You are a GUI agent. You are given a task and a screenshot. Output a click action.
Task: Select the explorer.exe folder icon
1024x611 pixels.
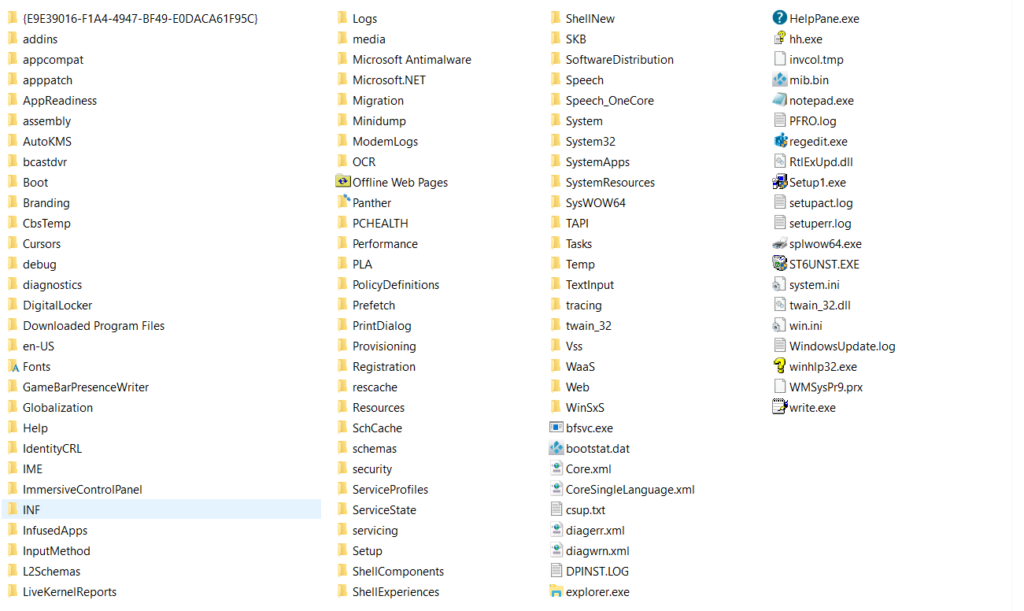556,591
